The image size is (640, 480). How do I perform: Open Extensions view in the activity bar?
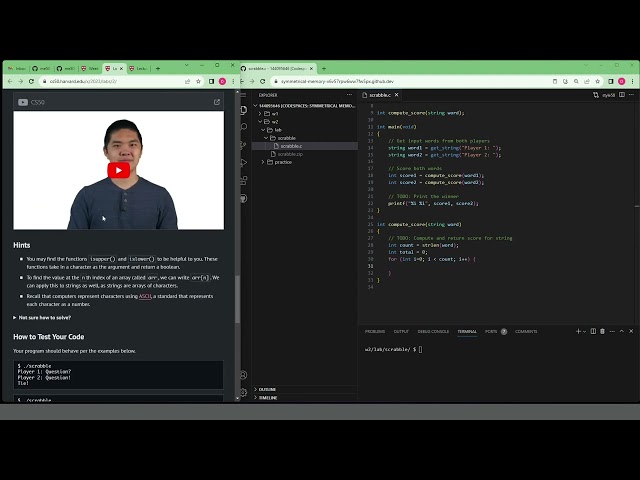(244, 180)
